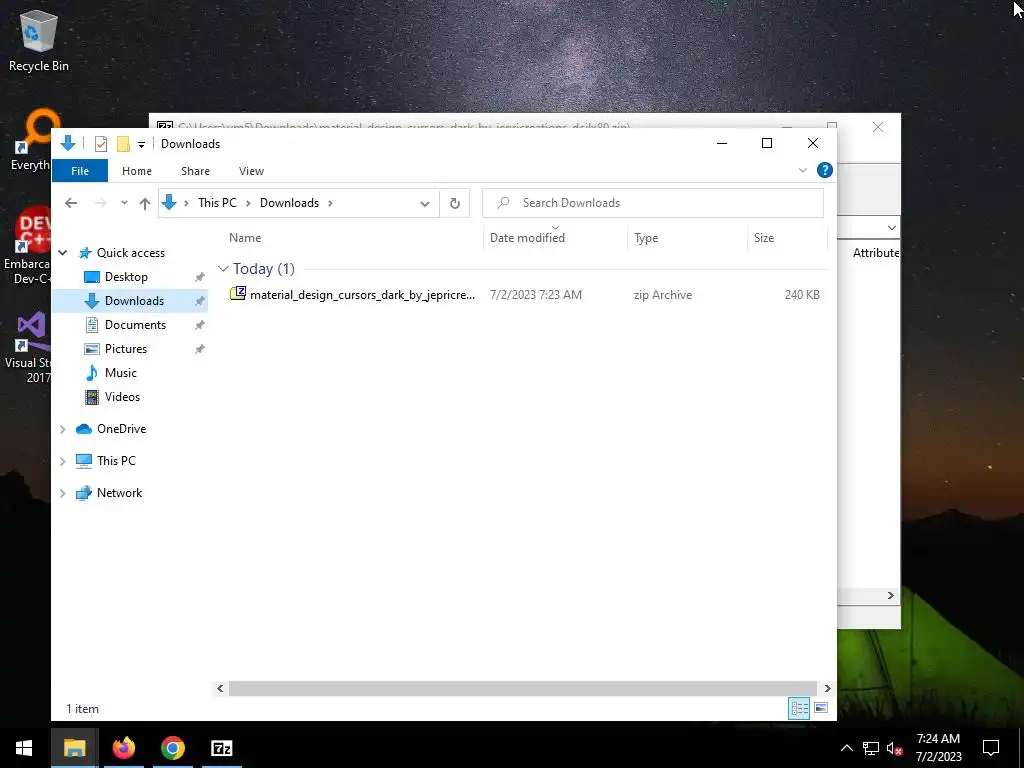Switch to Details view layout icon

click(799, 709)
